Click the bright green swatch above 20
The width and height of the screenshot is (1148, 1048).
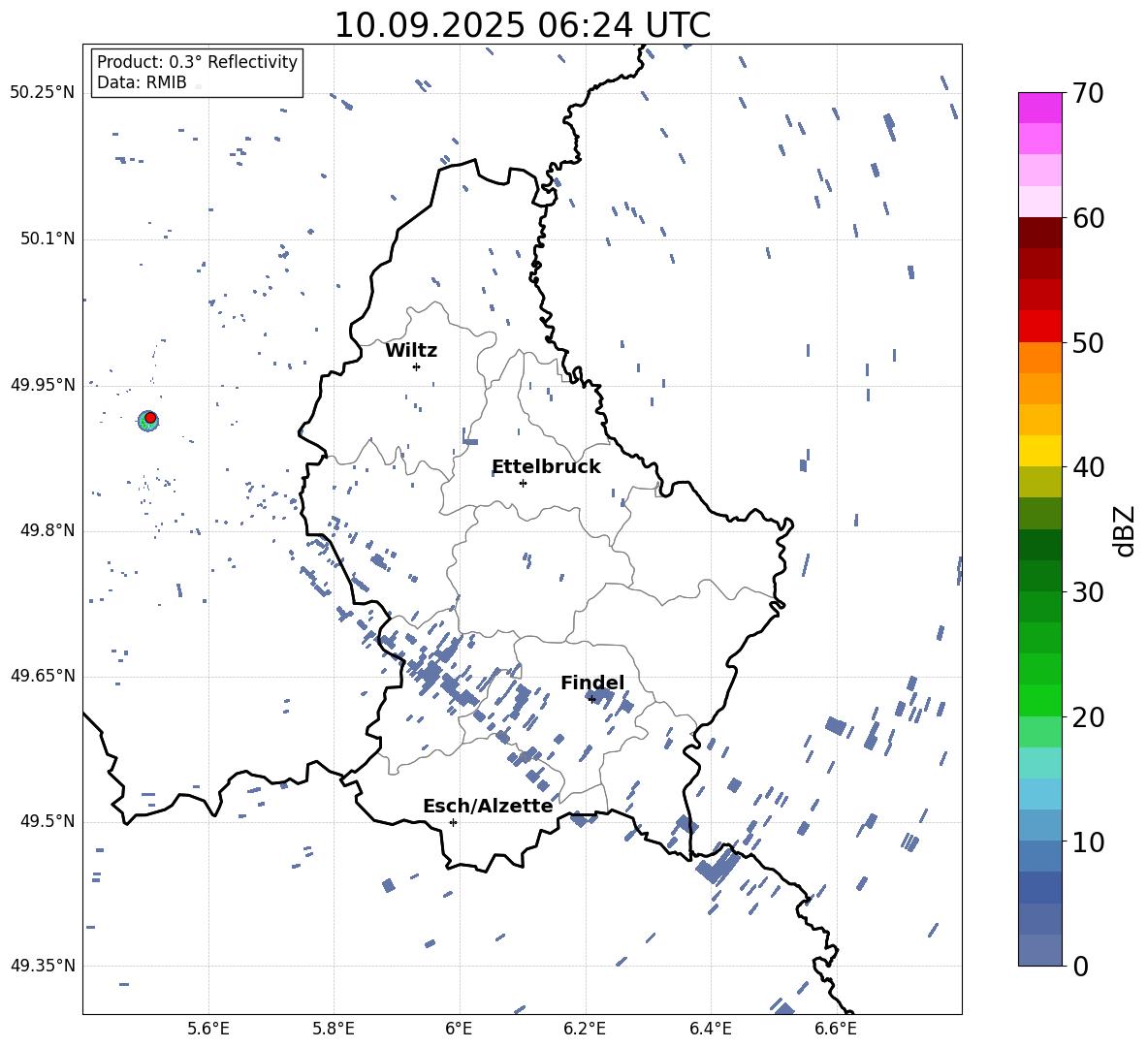click(1039, 700)
